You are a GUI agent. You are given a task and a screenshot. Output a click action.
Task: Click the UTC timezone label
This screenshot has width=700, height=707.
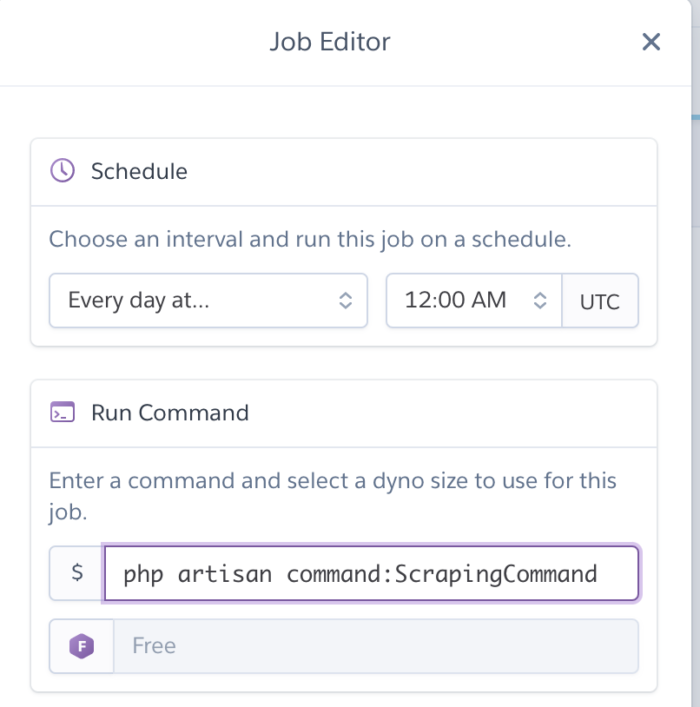tap(600, 301)
